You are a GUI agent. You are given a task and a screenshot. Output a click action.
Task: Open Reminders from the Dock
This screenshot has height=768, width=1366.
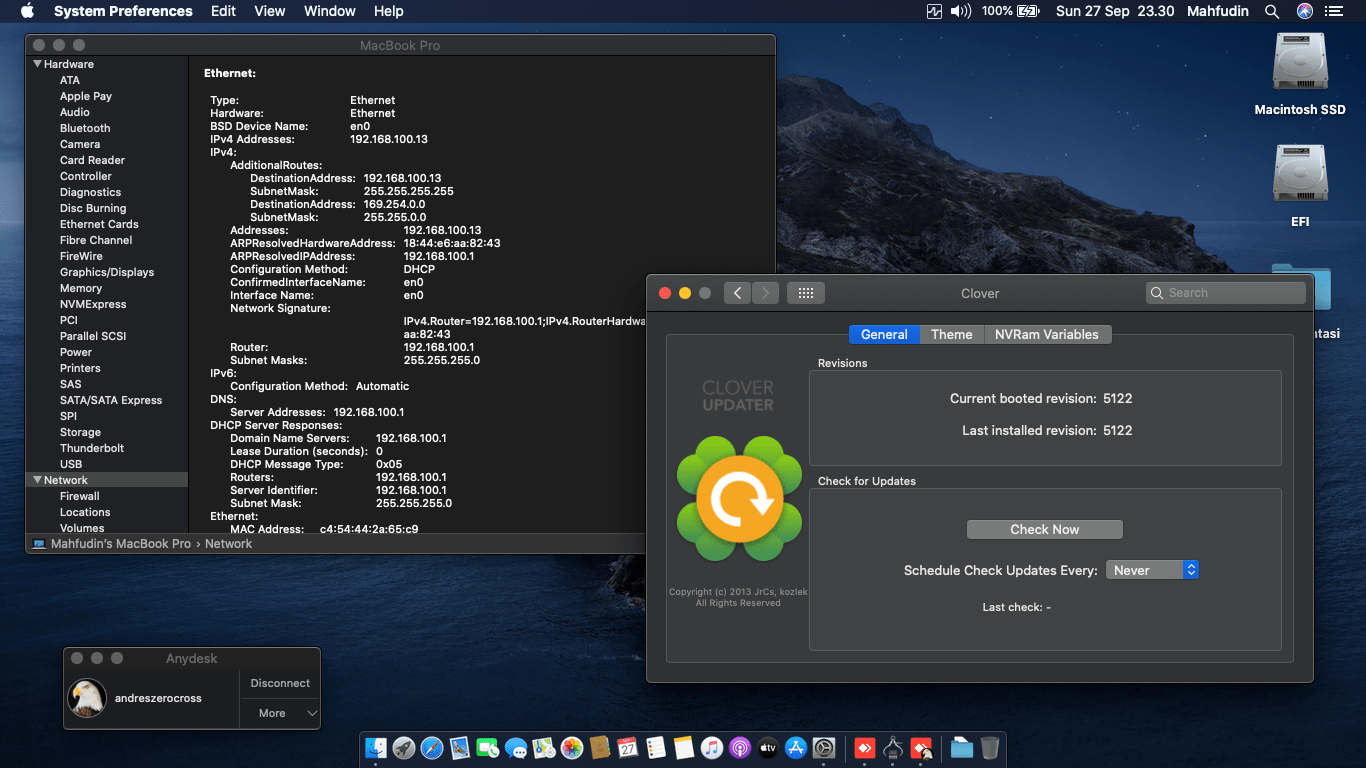656,748
